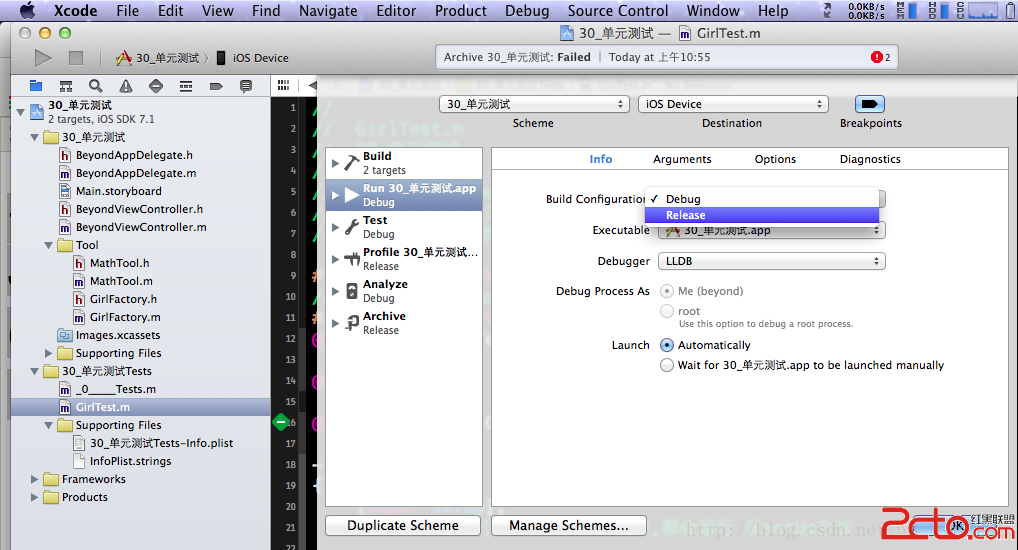Screen dimensions: 1018x550
Task: Toggle the Breakpoints button in scheme sheet
Action: click(870, 104)
